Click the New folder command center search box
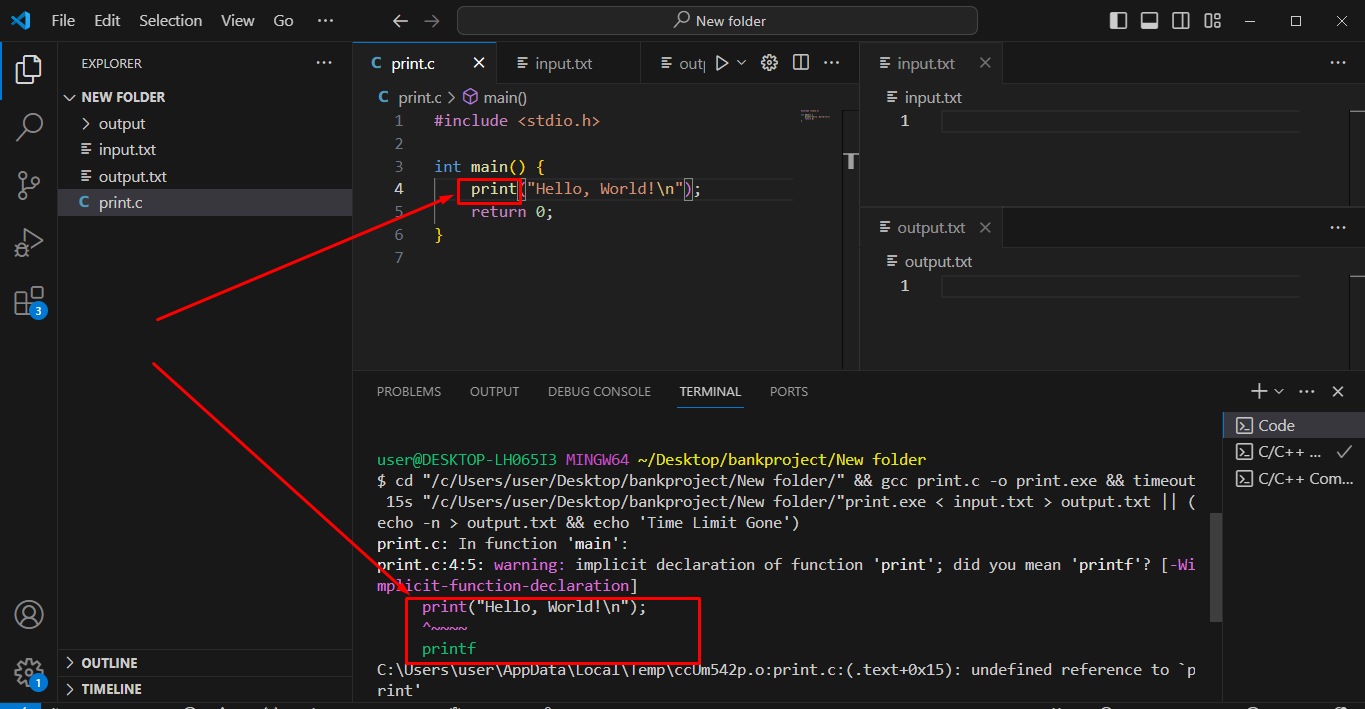 coord(717,21)
